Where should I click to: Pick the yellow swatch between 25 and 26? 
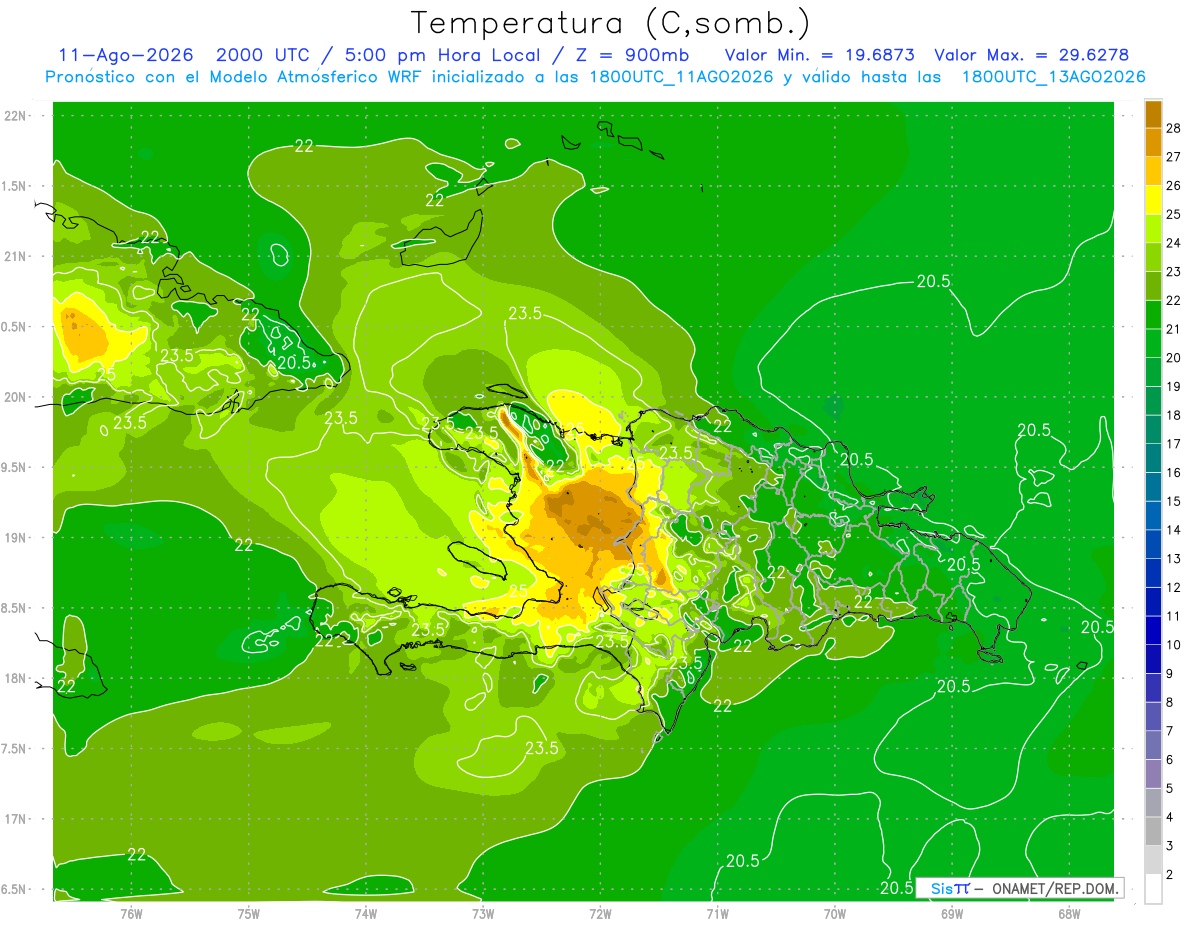pyautogui.click(x=1153, y=199)
